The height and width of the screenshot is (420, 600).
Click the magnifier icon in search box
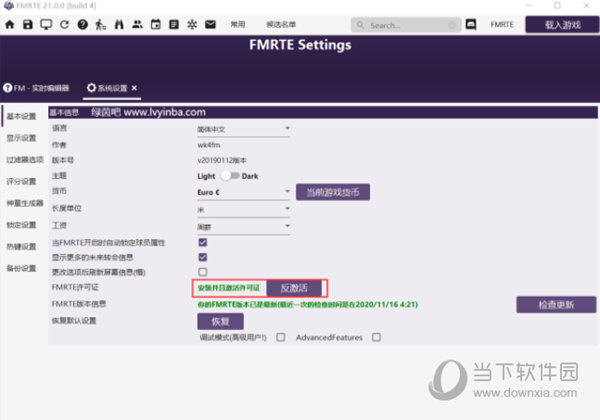pyautogui.click(x=360, y=25)
